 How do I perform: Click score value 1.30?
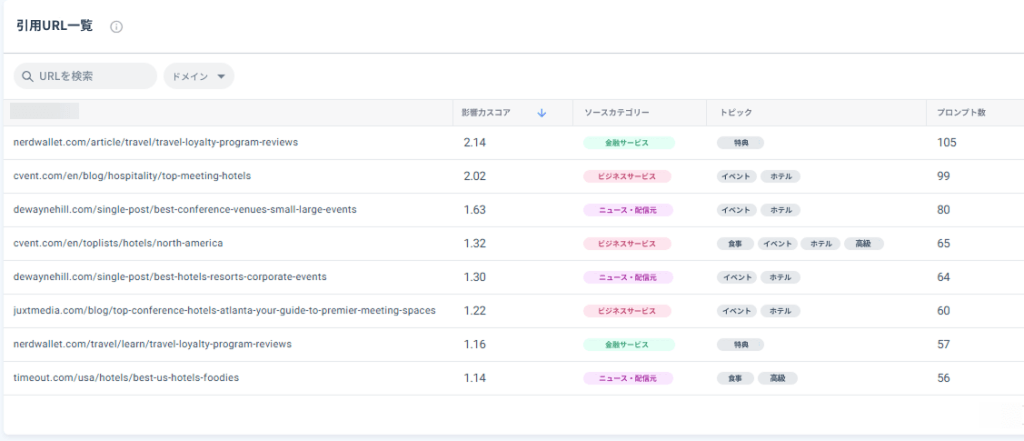(x=475, y=277)
